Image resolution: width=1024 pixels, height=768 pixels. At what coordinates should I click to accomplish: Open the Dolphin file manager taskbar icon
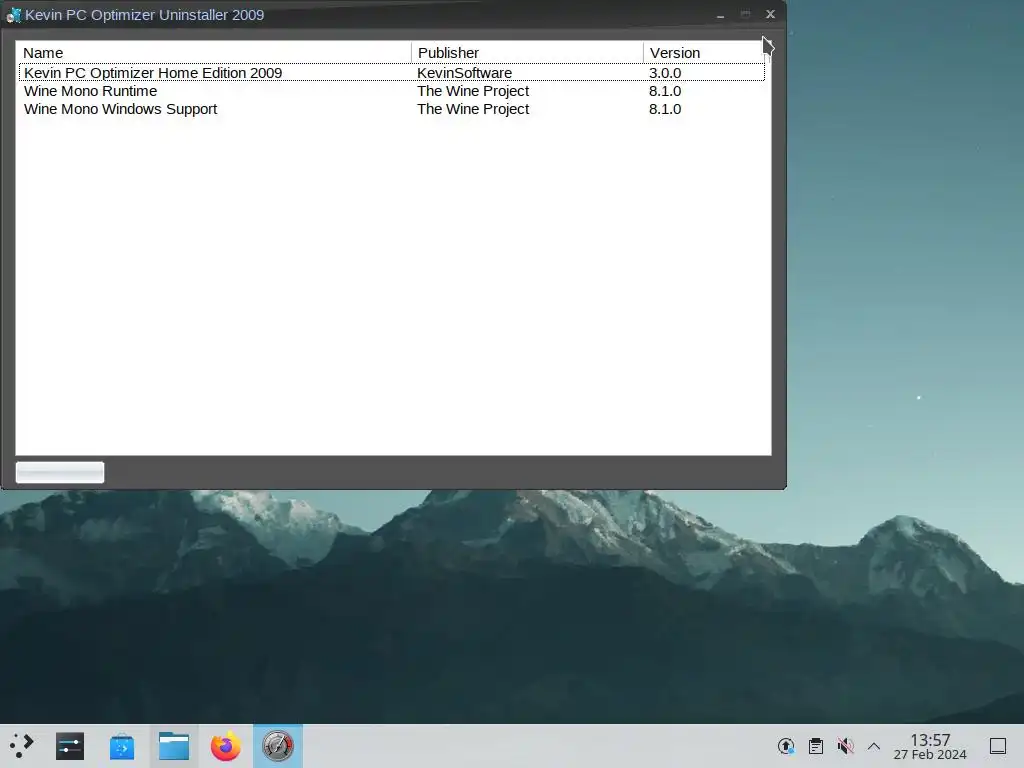[174, 746]
